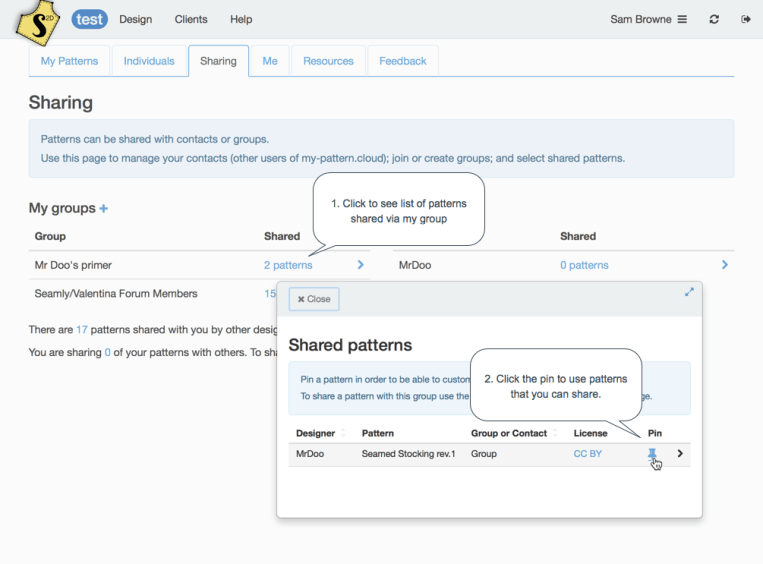763x564 pixels.
Task: Expand the Shared patterns dialog to fullscreen
Action: 689,292
